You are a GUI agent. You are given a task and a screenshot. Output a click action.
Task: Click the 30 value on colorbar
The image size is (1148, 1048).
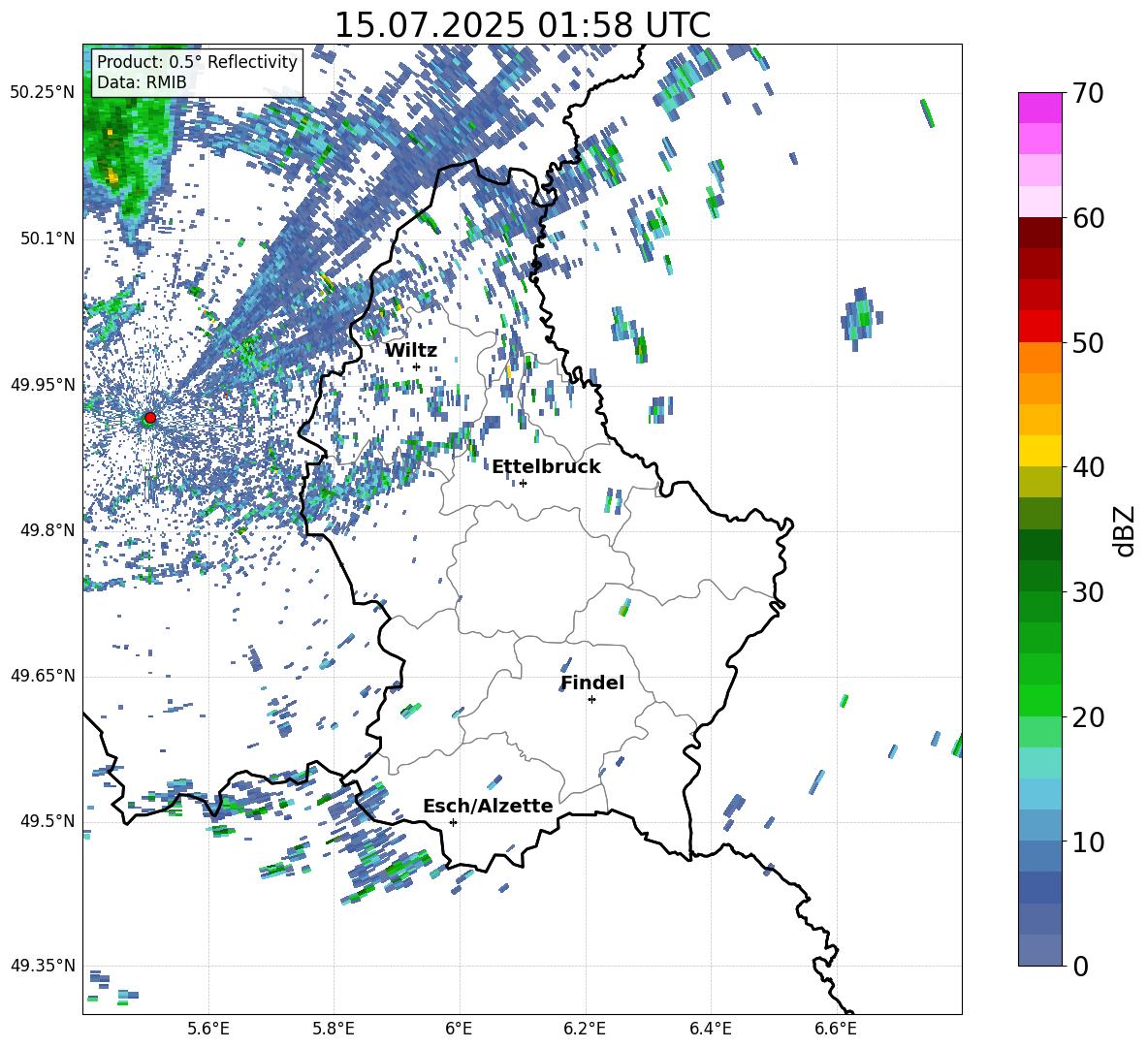1088,592
